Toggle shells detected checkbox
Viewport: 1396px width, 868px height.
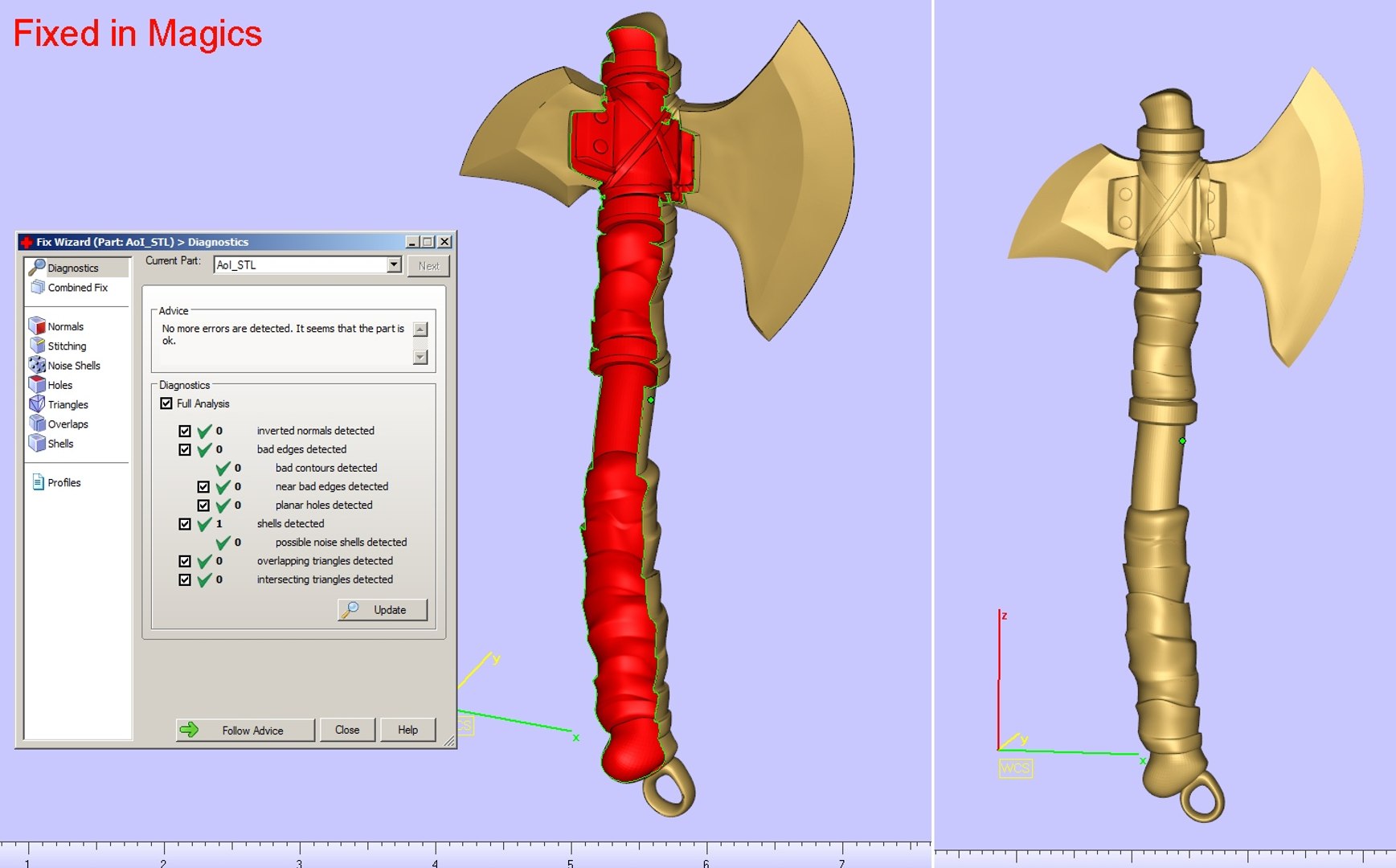(185, 523)
